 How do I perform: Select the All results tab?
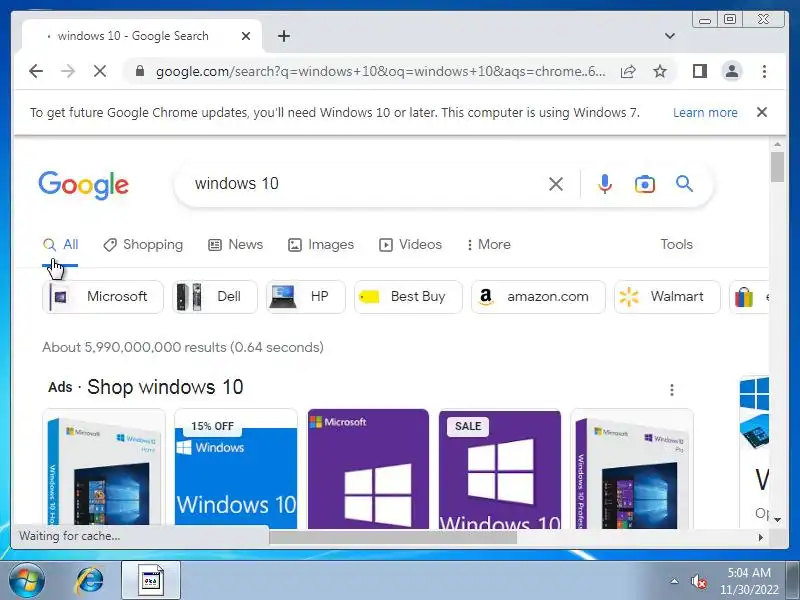coord(60,244)
